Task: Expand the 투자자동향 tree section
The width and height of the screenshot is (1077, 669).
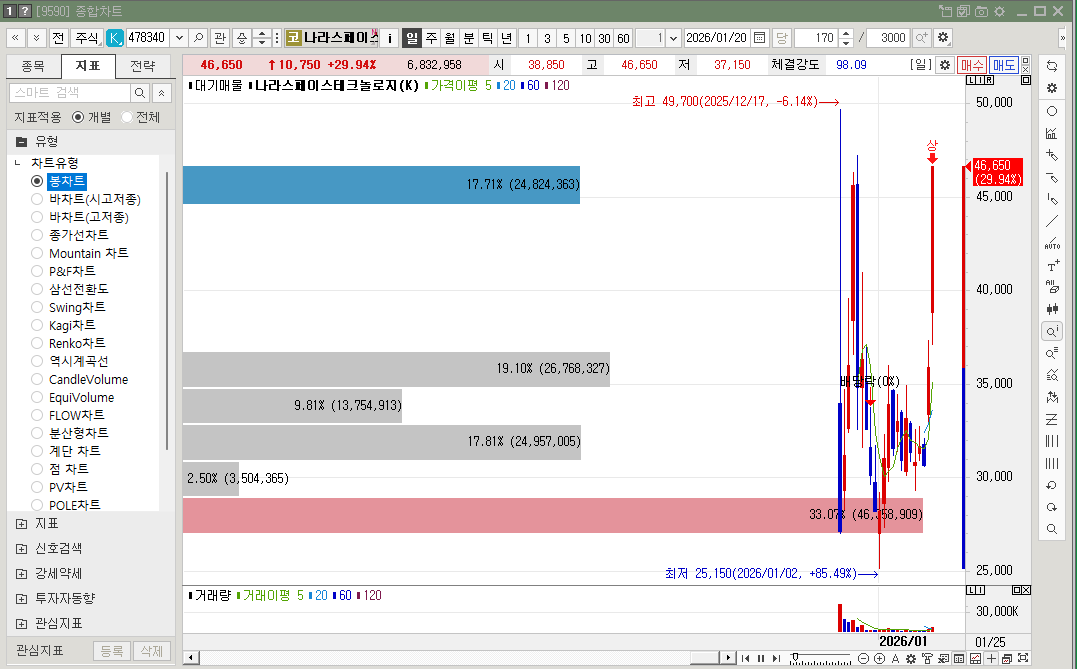Action: pyautogui.click(x=21, y=599)
